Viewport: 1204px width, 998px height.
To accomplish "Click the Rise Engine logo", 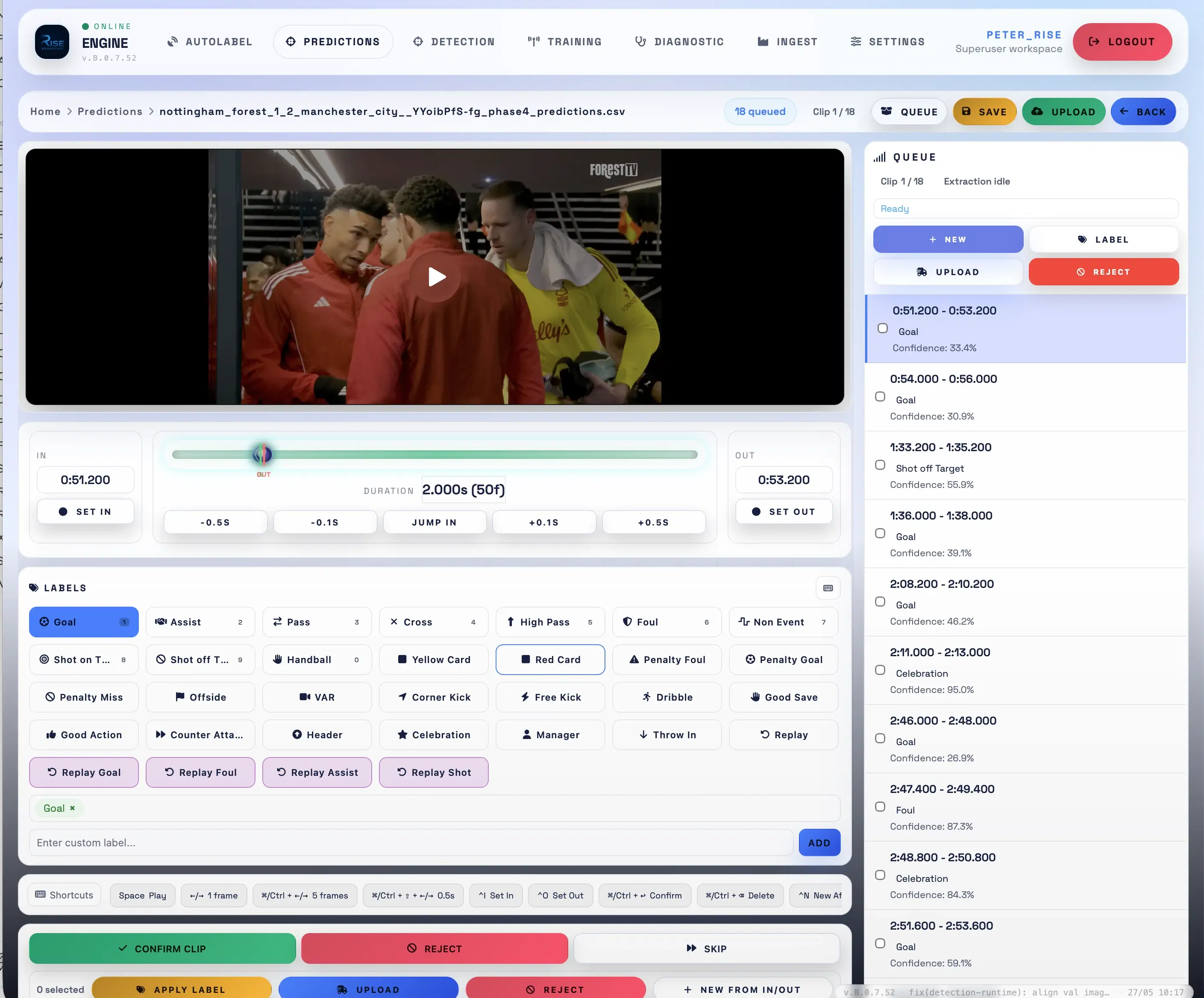I will [x=52, y=42].
